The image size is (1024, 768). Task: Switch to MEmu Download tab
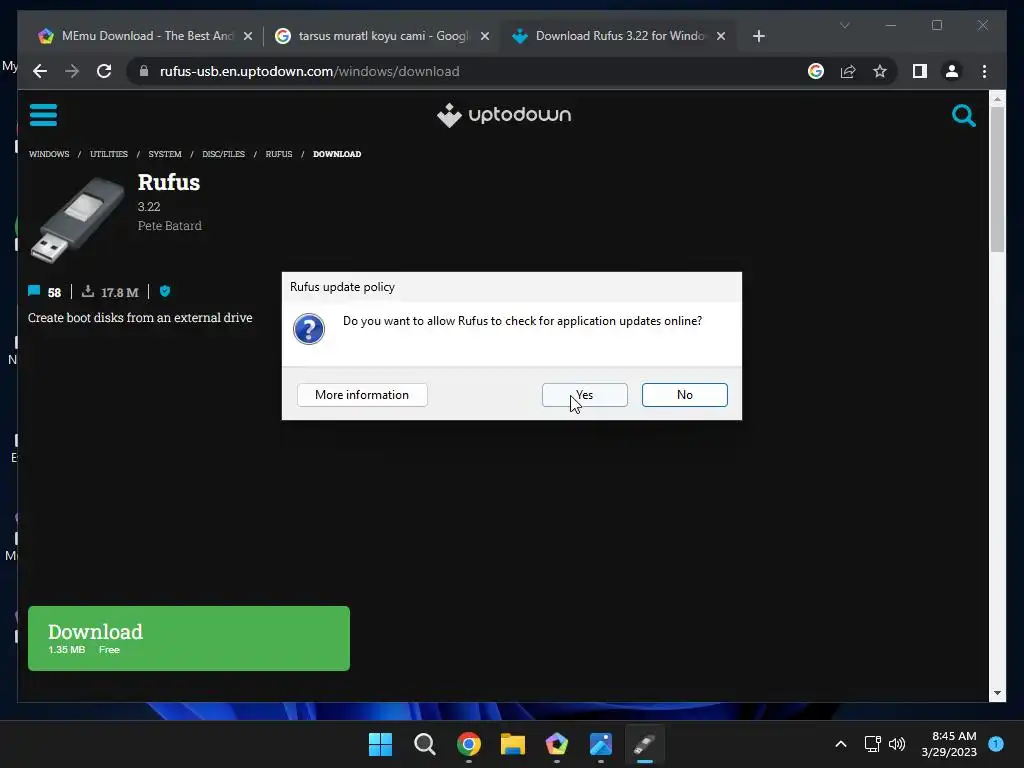click(145, 36)
